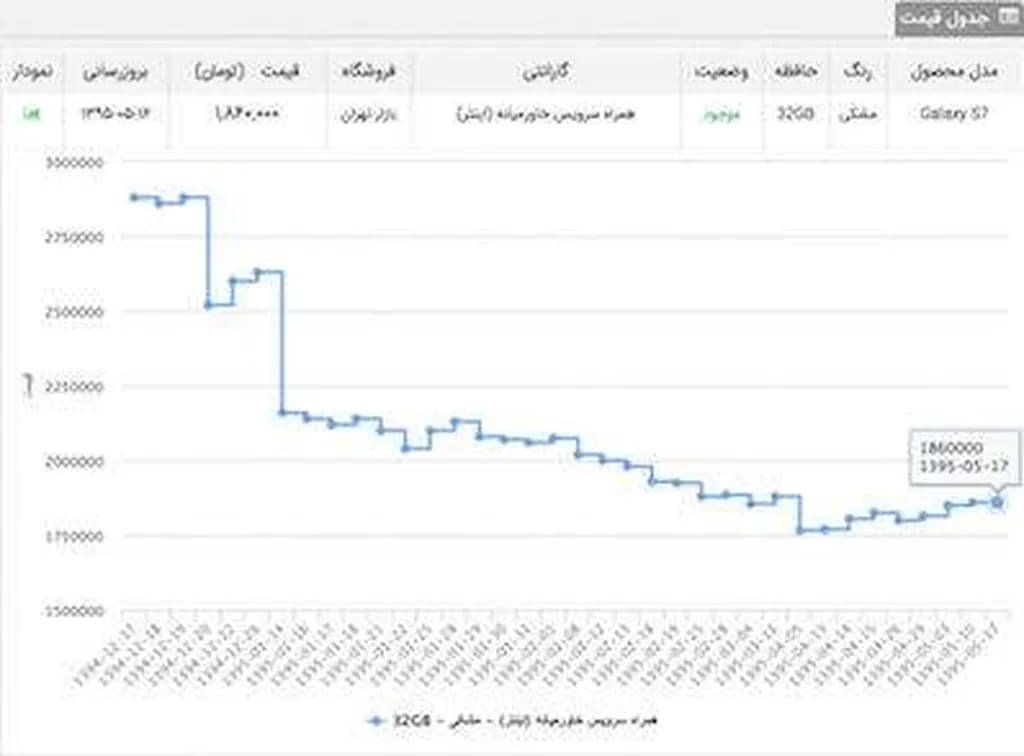Click the blue legend marker icon

(377, 720)
